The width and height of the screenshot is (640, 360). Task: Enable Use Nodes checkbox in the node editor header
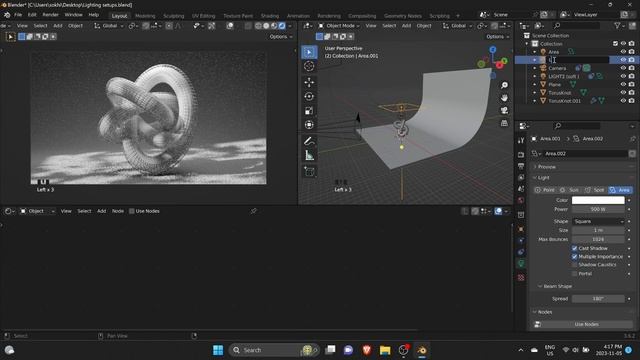click(x=131, y=211)
